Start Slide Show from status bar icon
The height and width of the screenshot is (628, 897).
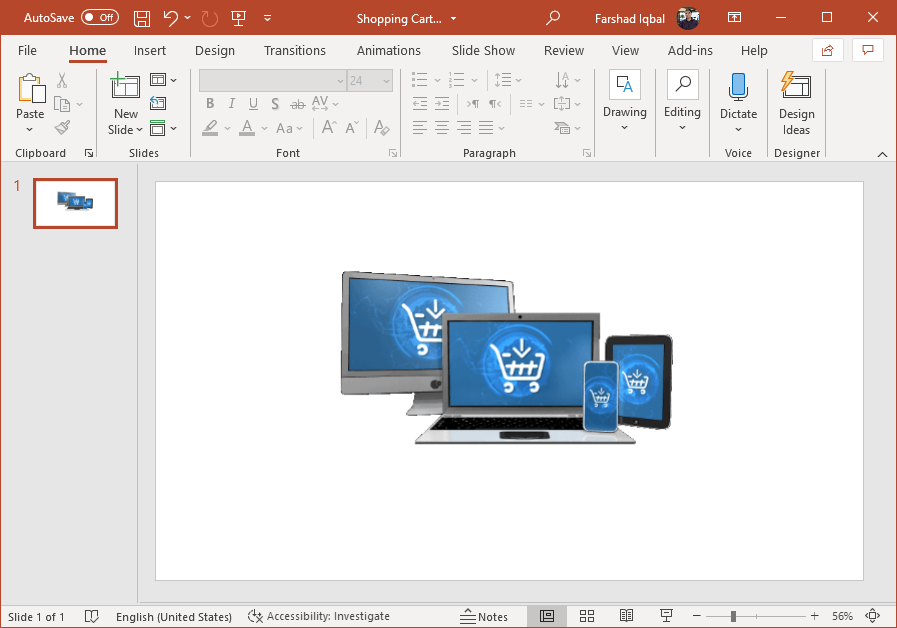coord(666,616)
